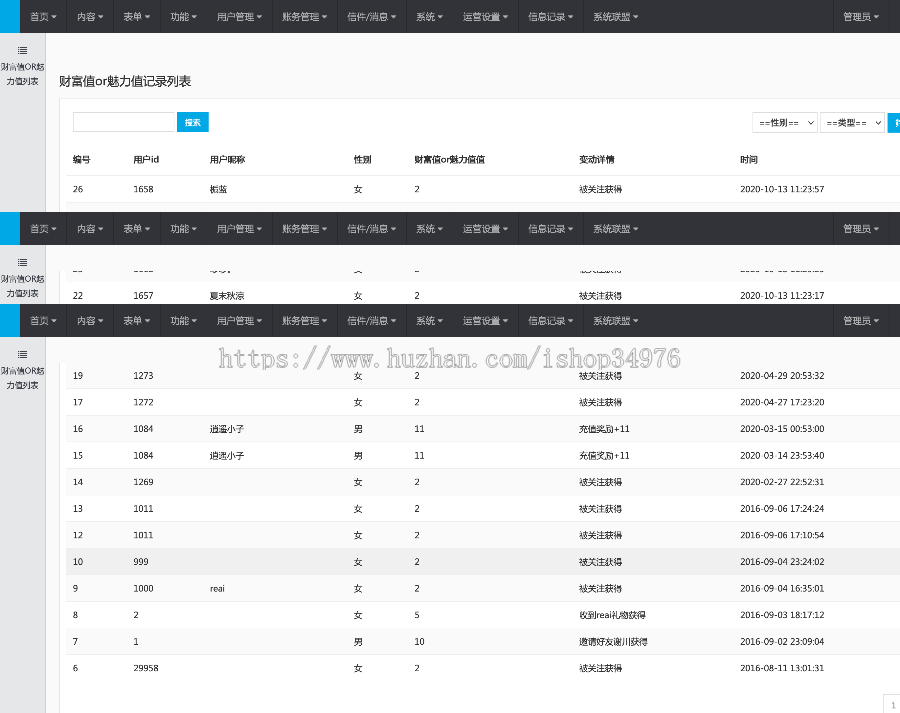This screenshot has height=713, width=900.
Task: Click the timestamp 2016-09-06 17:10:54
Action: 782,535
